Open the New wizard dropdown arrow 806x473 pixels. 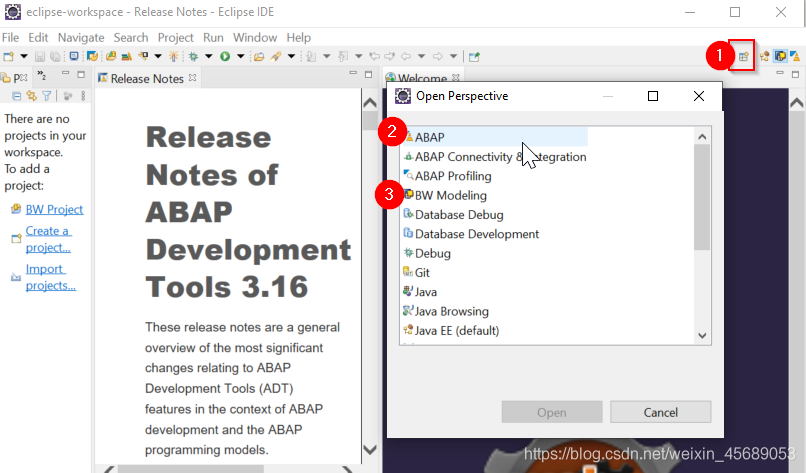click(24, 57)
